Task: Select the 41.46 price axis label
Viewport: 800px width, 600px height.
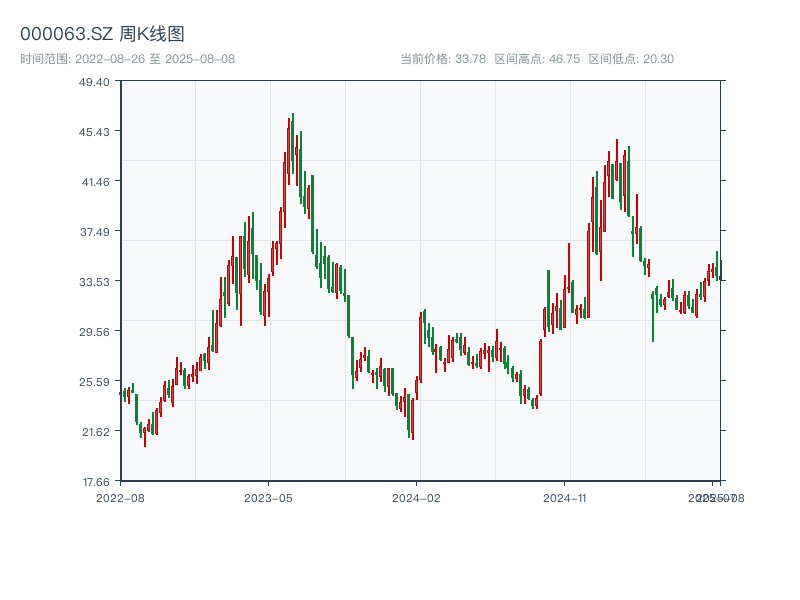Action: tap(94, 181)
